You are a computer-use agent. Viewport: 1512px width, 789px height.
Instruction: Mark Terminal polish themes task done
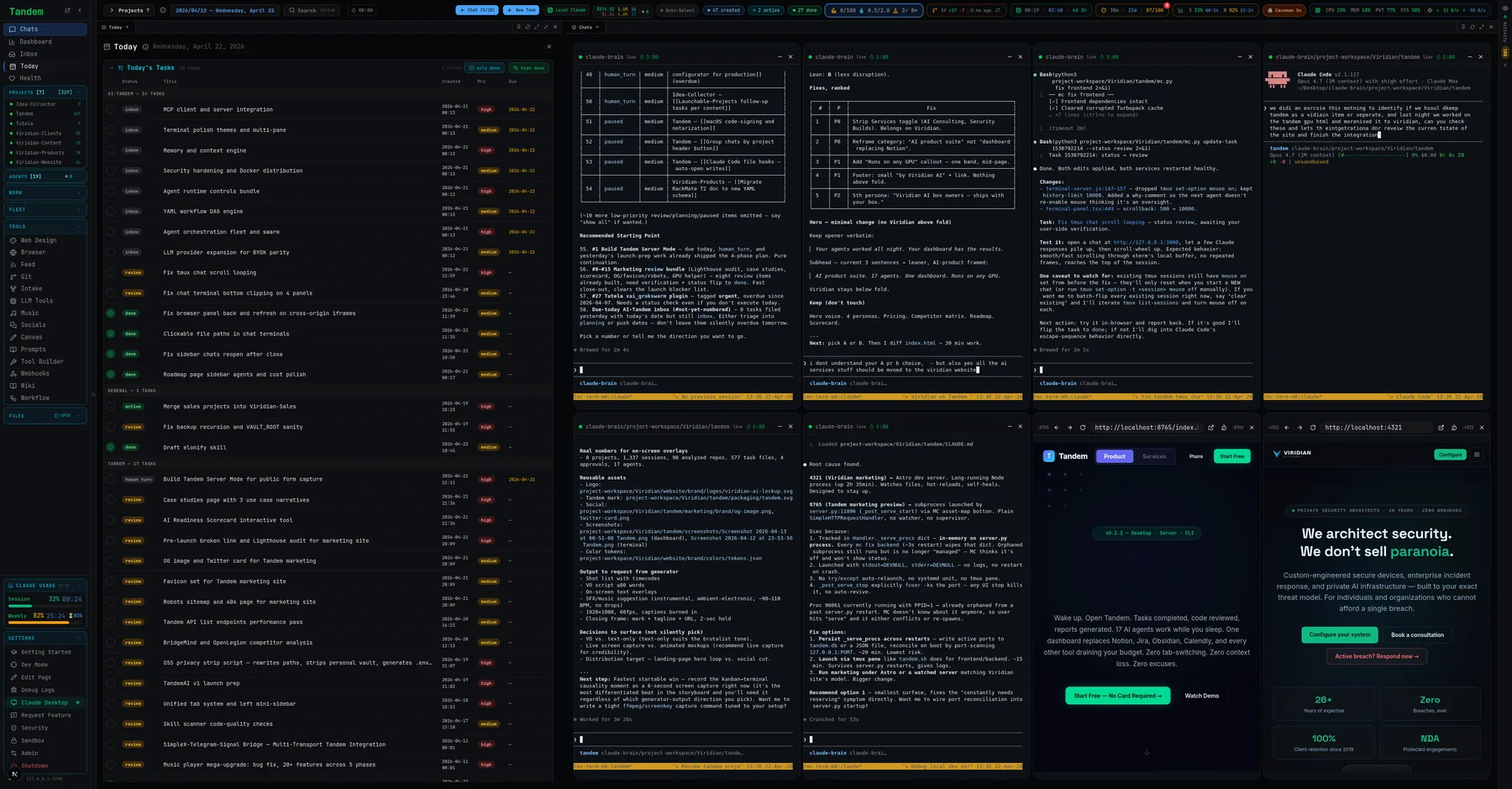coord(110,130)
